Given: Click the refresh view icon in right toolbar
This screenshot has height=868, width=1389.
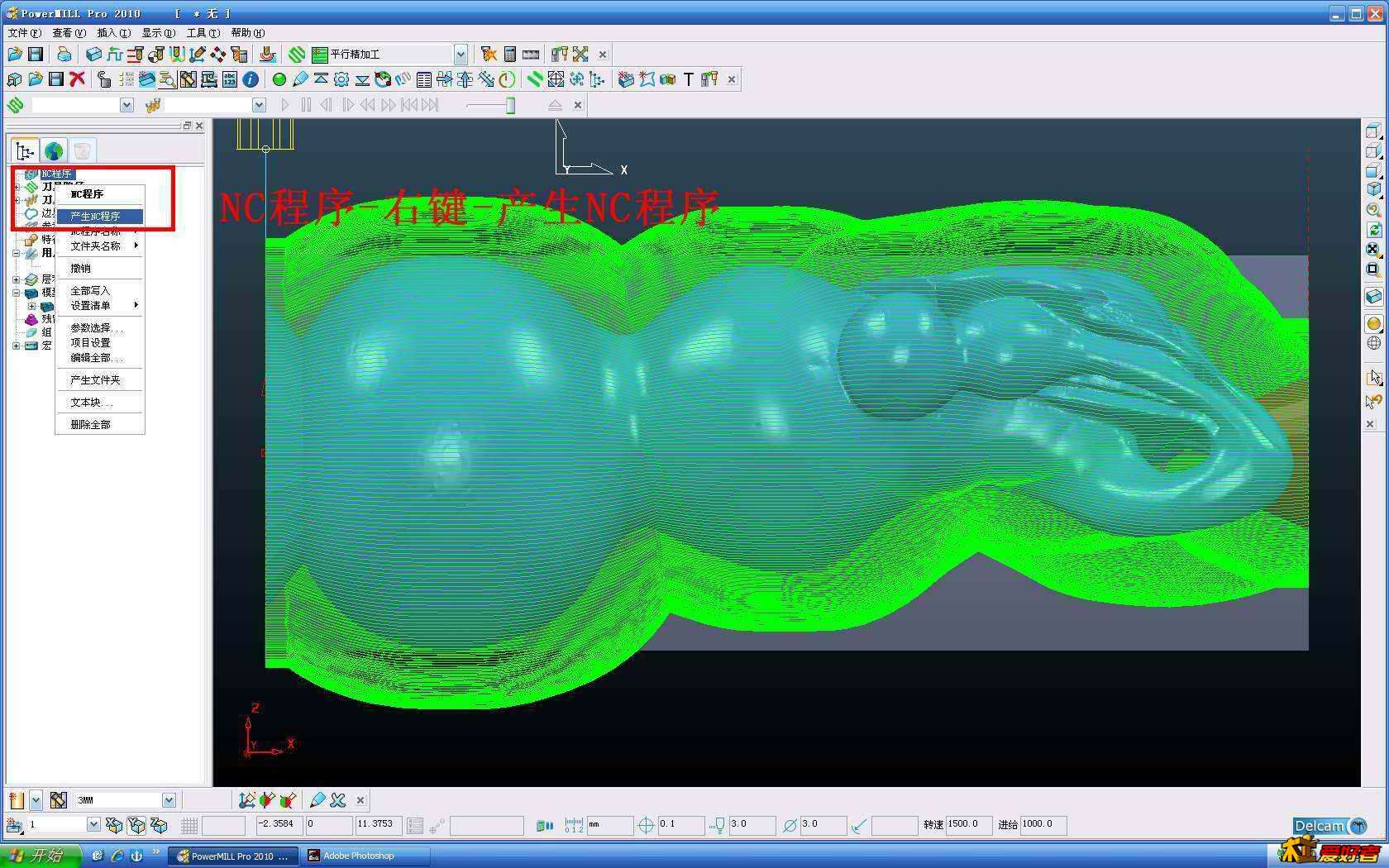Looking at the screenshot, I should pos(1373,230).
